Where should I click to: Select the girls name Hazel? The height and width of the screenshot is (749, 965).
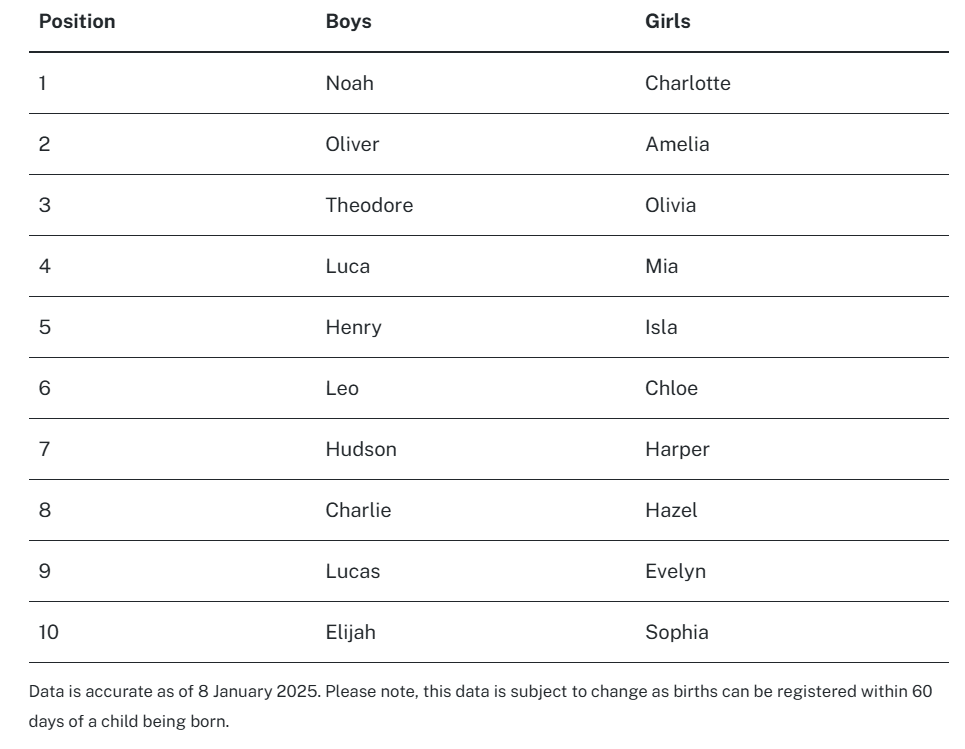[671, 510]
